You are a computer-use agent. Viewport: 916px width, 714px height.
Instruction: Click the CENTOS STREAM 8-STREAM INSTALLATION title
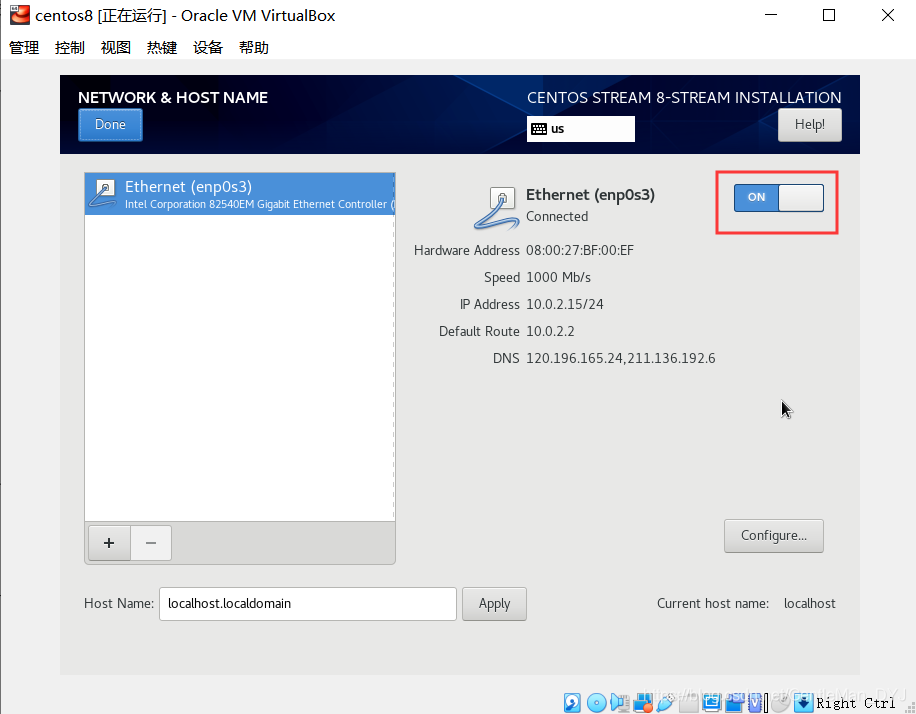click(x=684, y=98)
